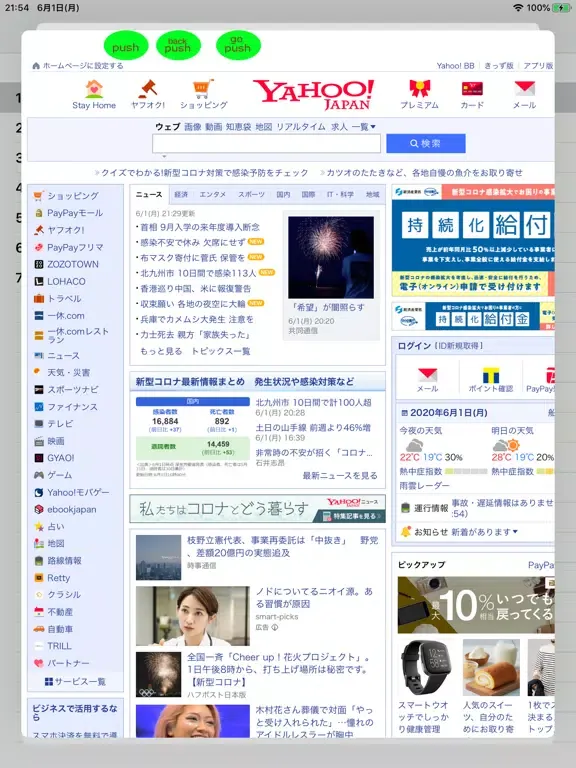This screenshot has width=576, height=768.
Task: Focus the web search text field
Action: coord(266,144)
